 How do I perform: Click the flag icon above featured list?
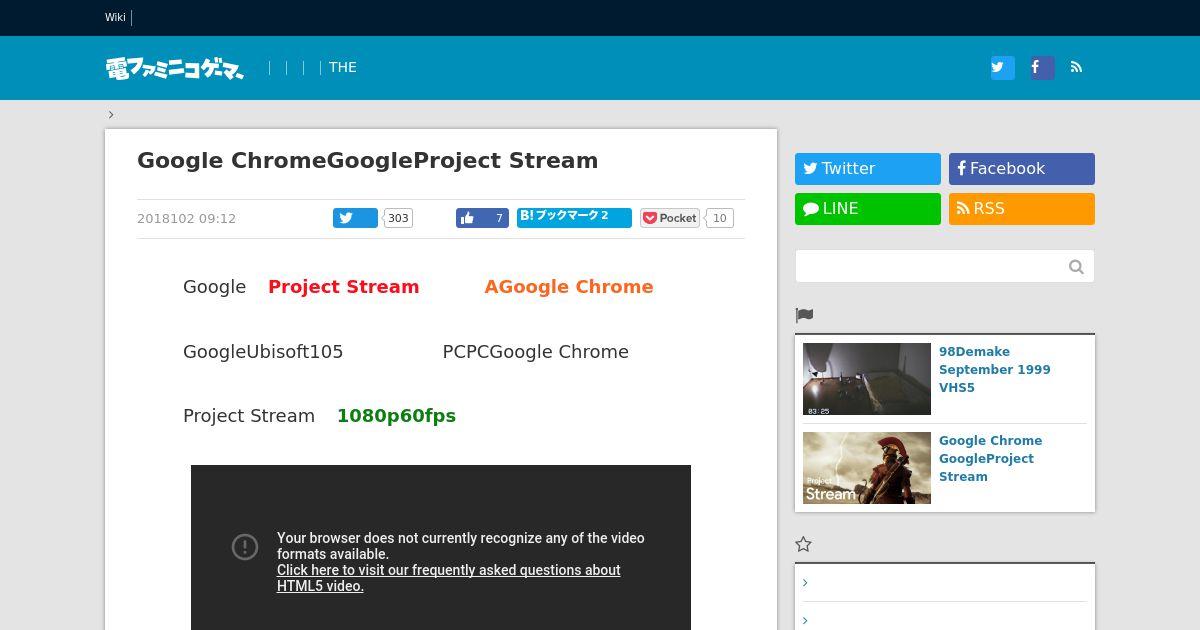804,315
